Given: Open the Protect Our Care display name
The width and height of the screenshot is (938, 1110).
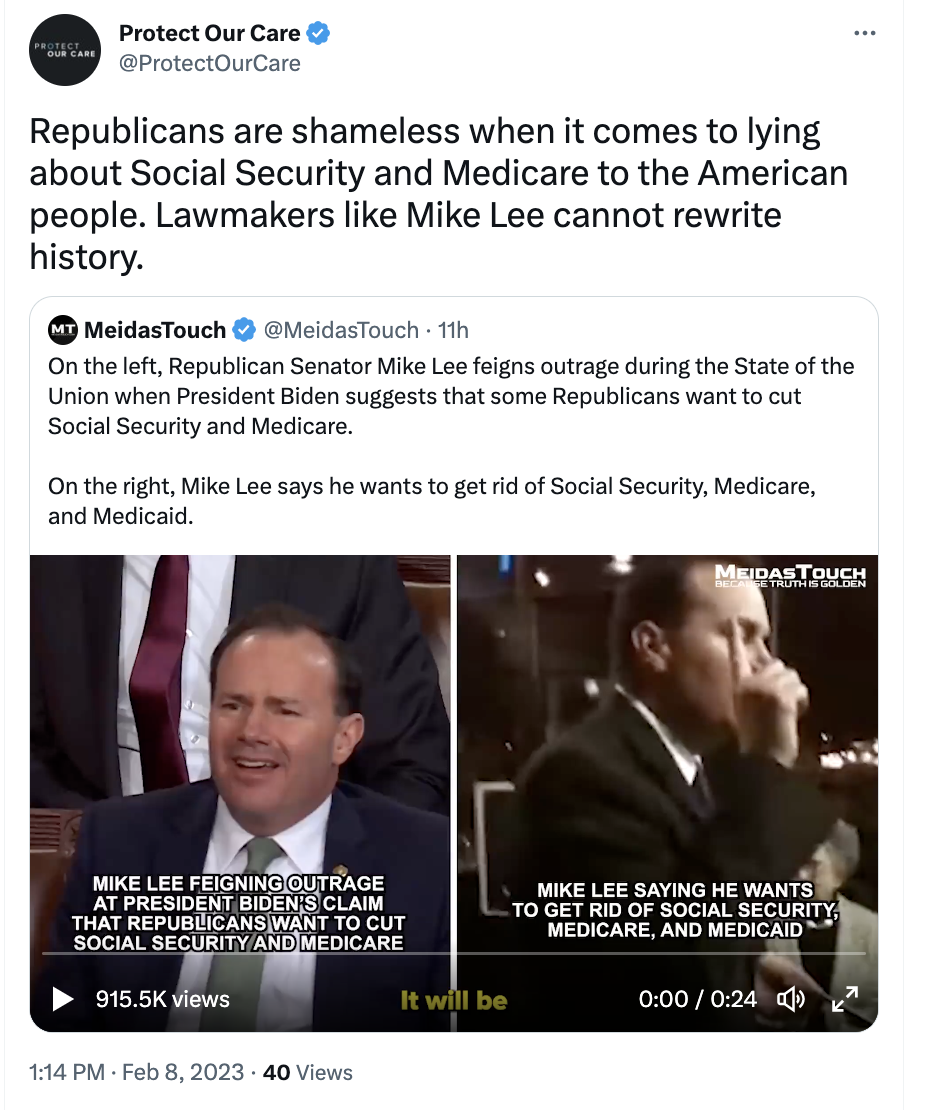Looking at the screenshot, I should pos(210,33).
